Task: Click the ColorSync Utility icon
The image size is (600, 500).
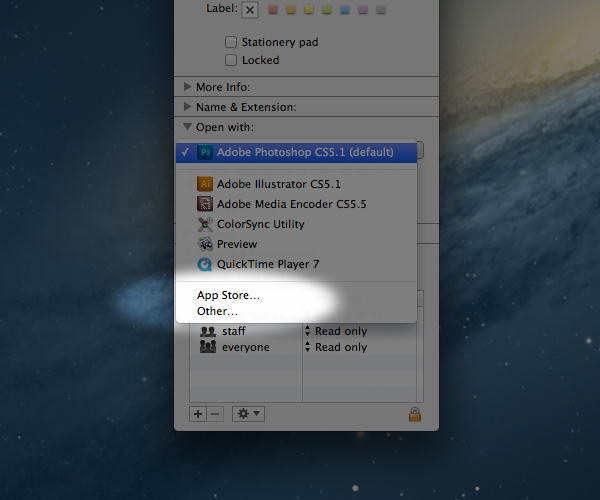Action: 205,224
